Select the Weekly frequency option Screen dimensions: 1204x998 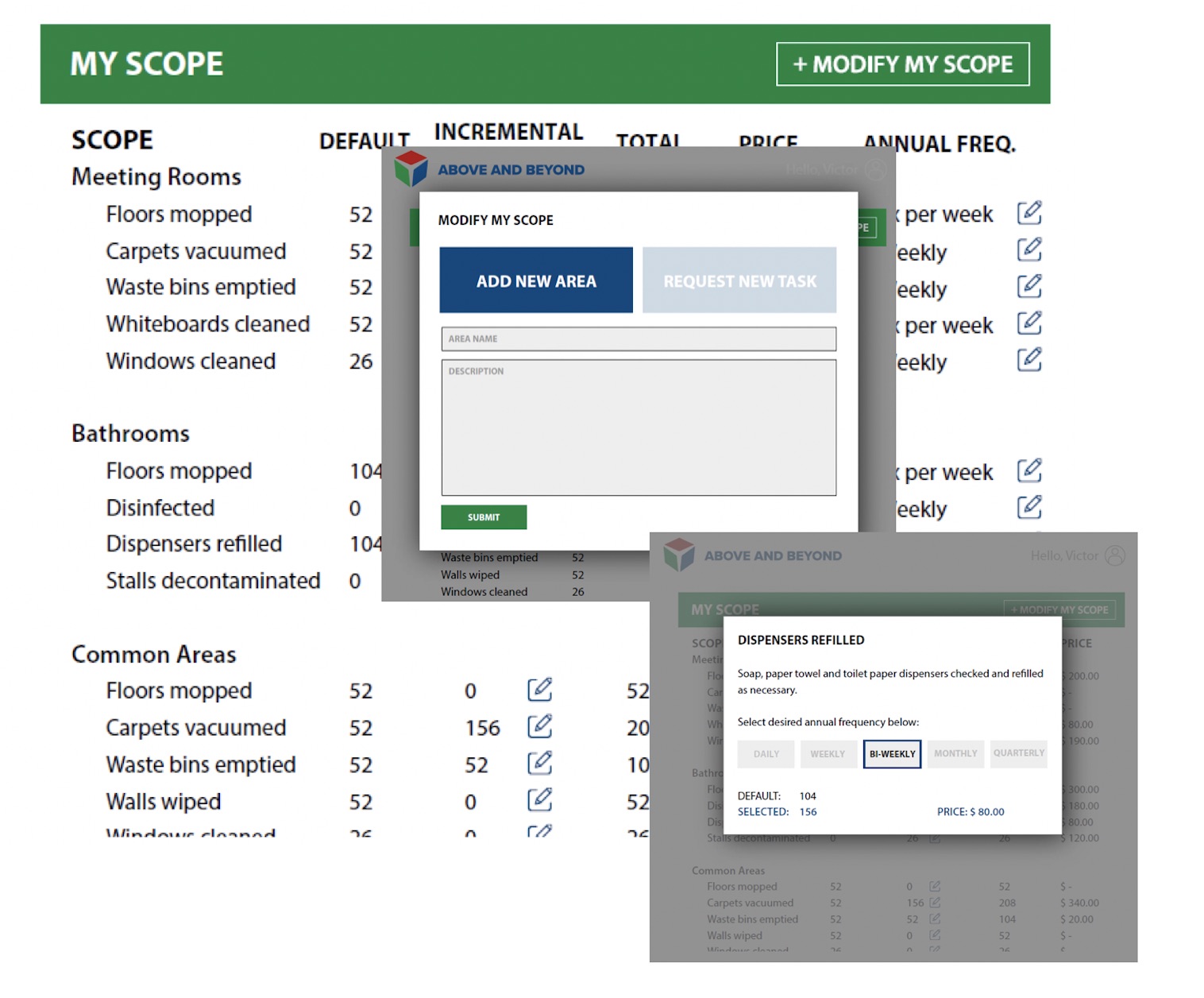click(x=827, y=754)
